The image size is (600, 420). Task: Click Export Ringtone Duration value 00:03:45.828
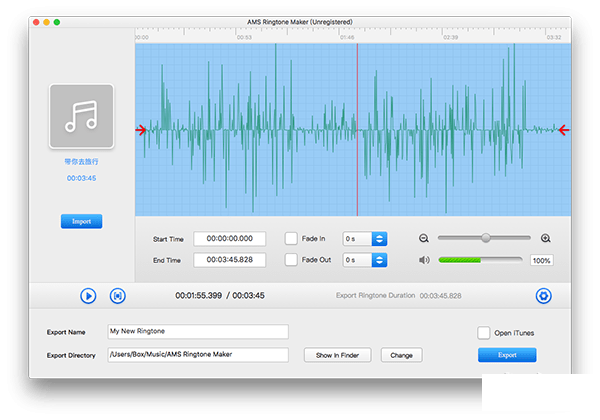(440, 296)
